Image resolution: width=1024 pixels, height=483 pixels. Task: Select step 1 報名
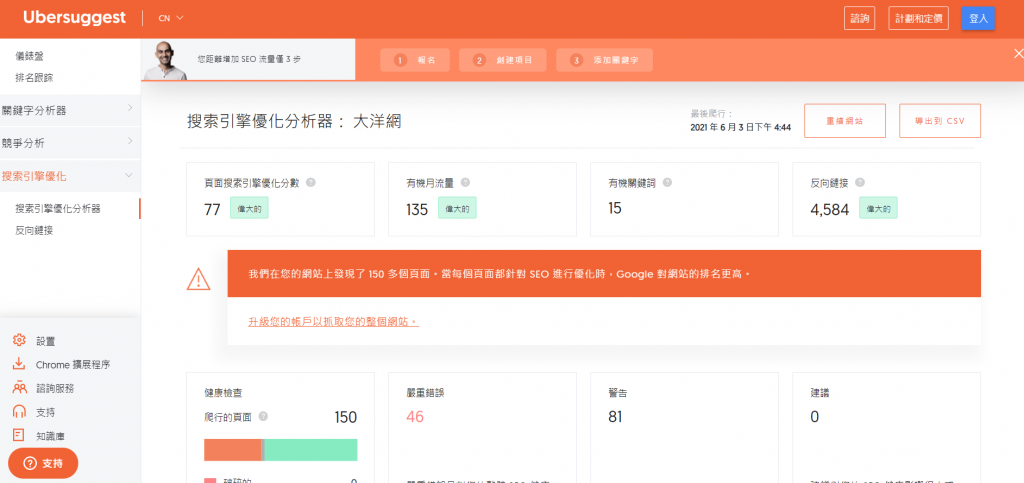(417, 60)
